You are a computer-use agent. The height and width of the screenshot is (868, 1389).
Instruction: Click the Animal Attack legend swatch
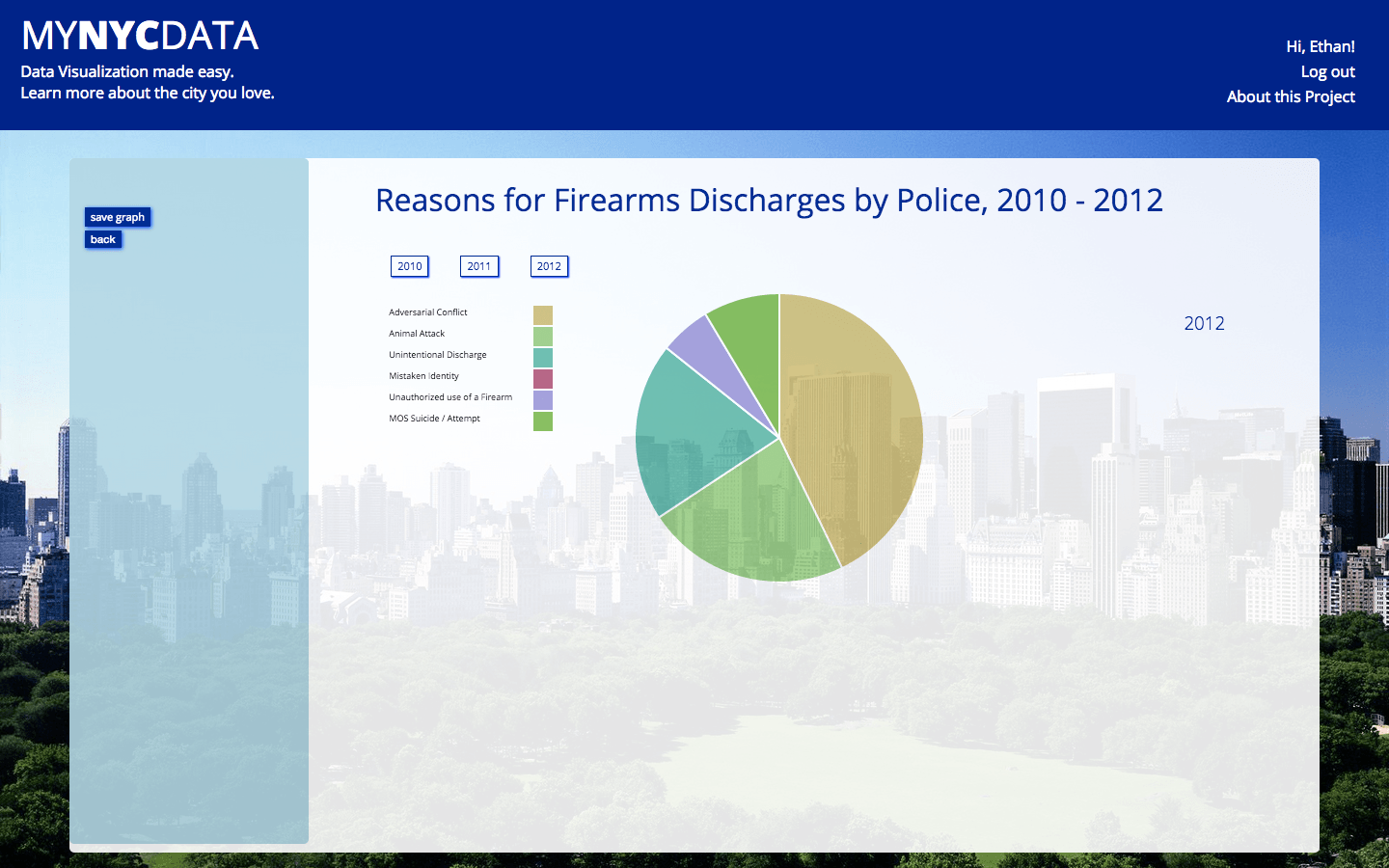[543, 337]
